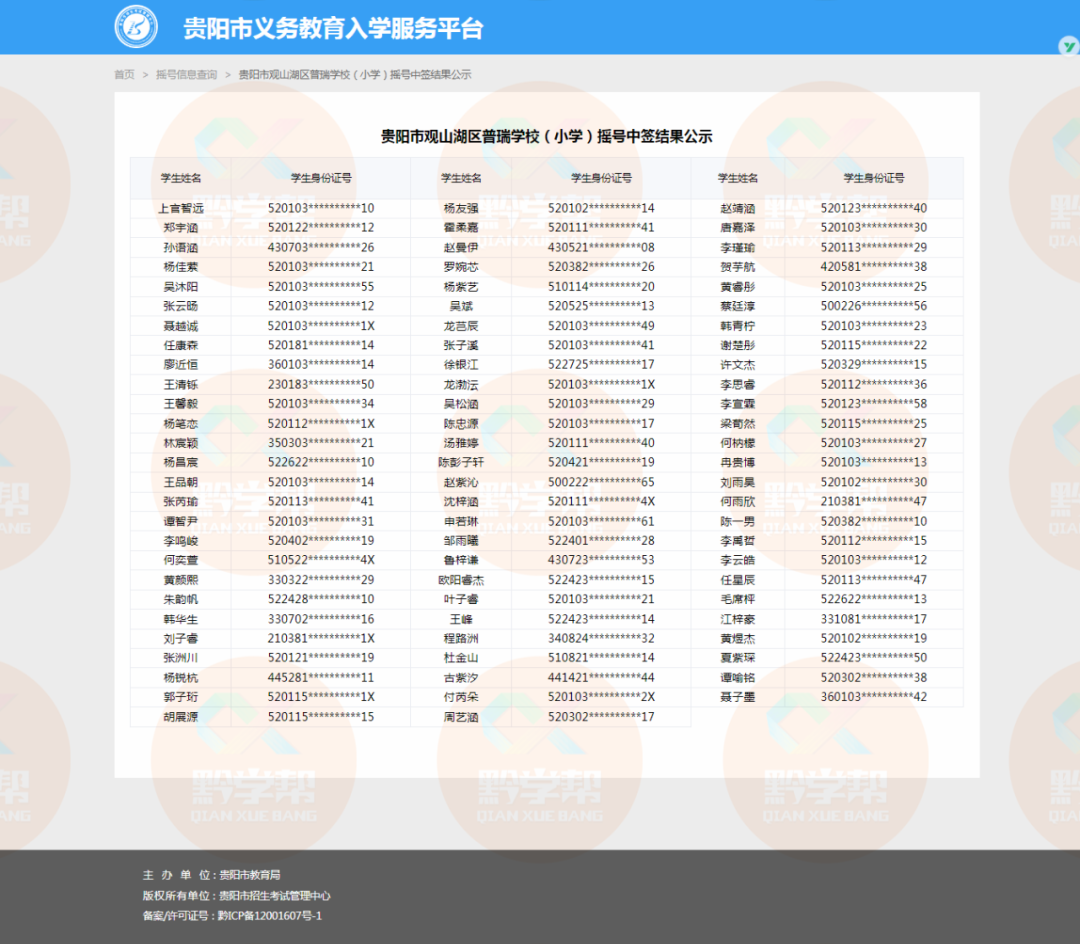Screen dimensions: 1080x944
Task: Select student name 霍柔嘉
Action: click(461, 227)
